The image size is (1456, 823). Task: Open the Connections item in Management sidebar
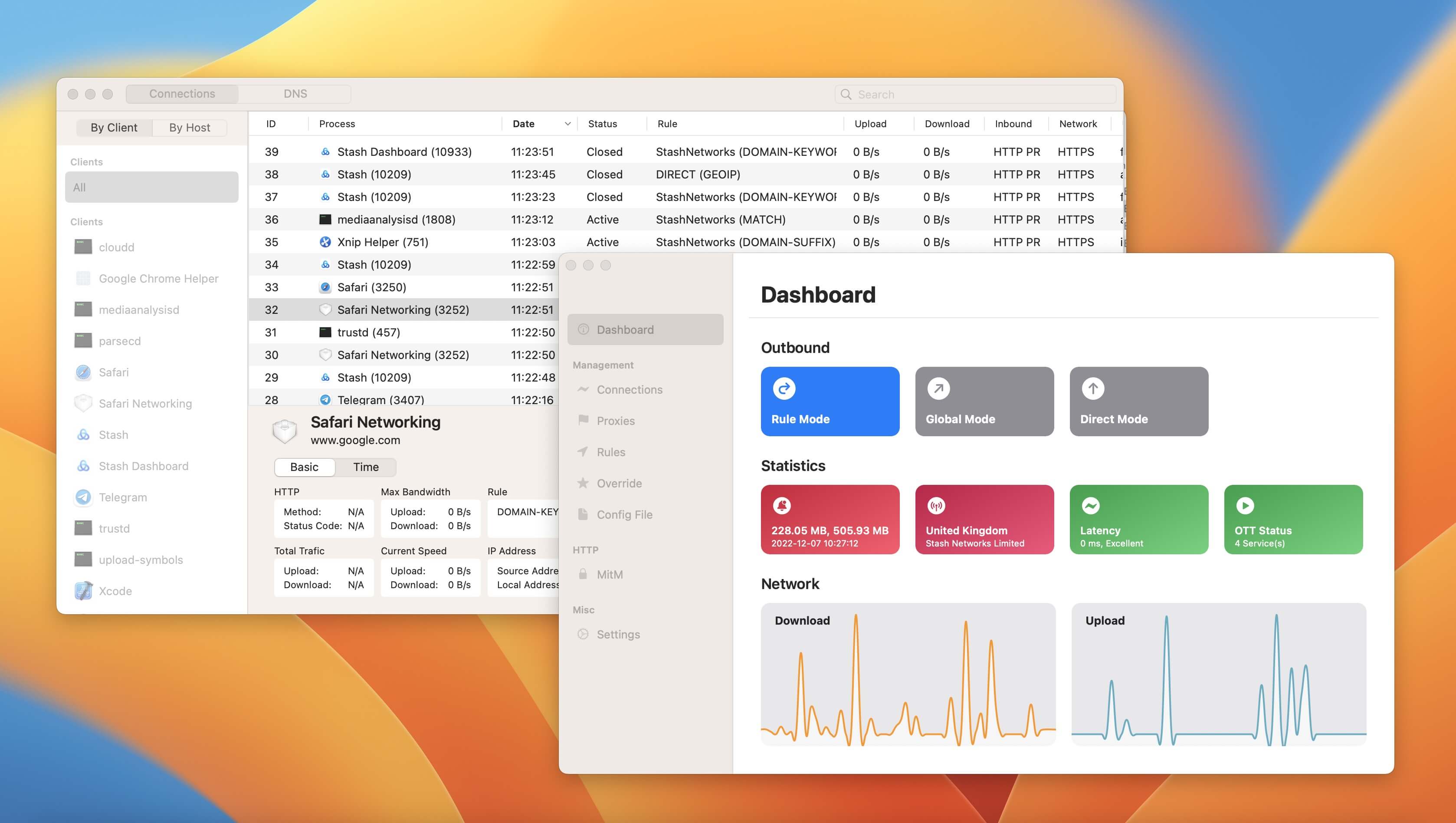[629, 389]
